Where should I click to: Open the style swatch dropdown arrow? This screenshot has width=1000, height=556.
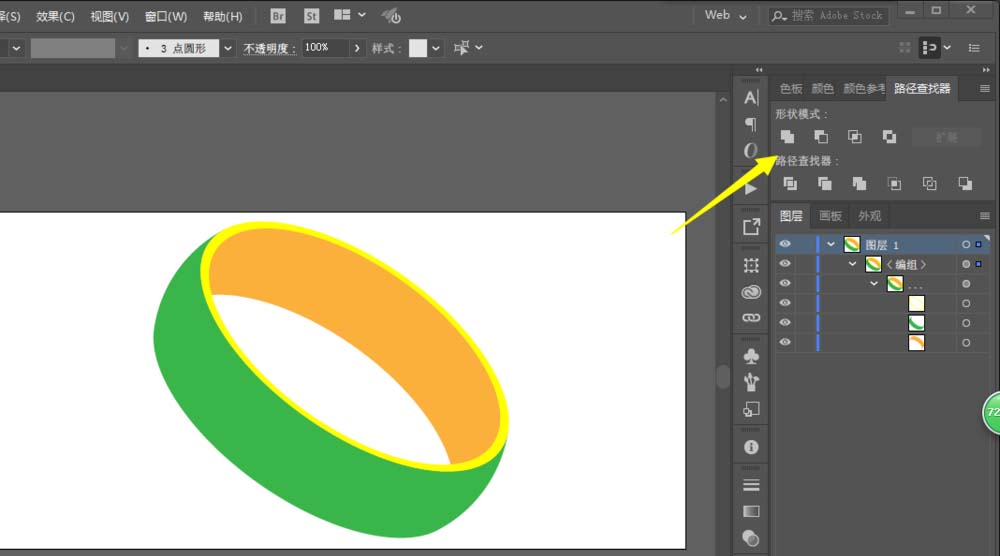coord(436,48)
